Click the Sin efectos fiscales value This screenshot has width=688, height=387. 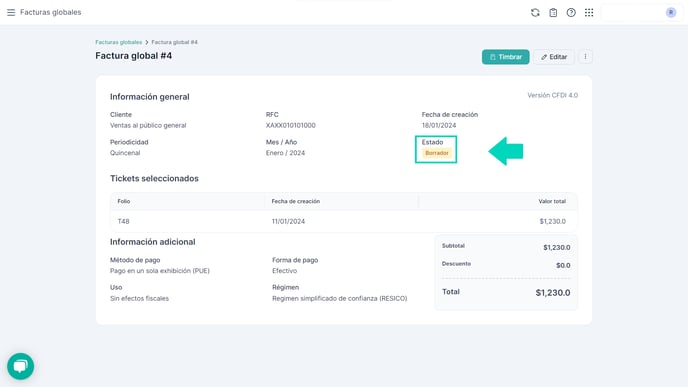tap(139, 298)
